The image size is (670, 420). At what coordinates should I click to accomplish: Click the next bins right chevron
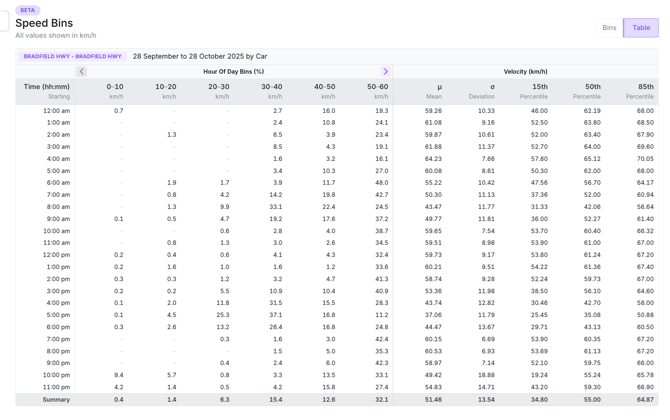tap(386, 72)
